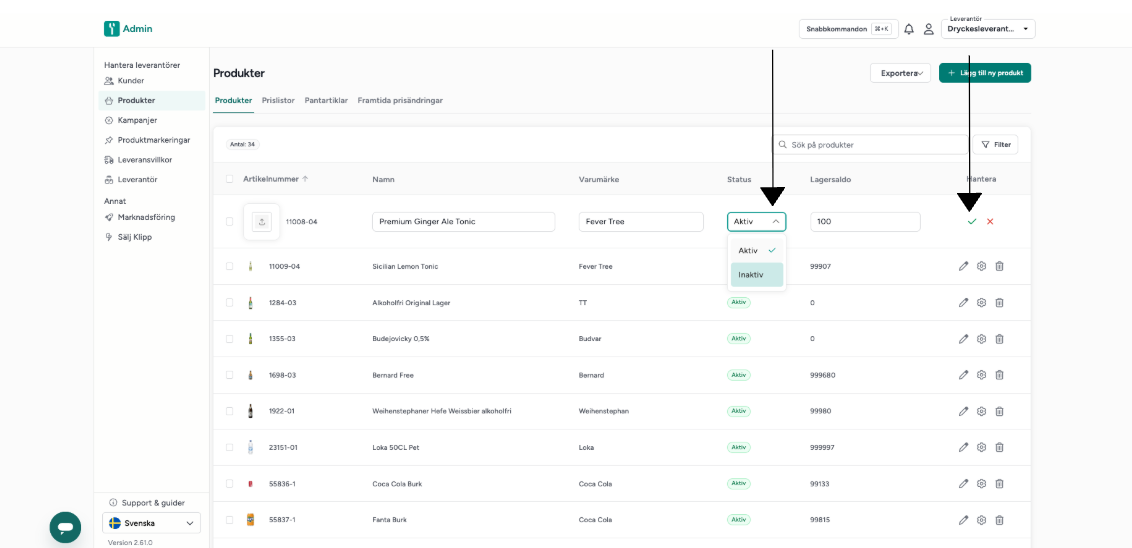Choose Inaktiv in status dropdown

click(757, 275)
